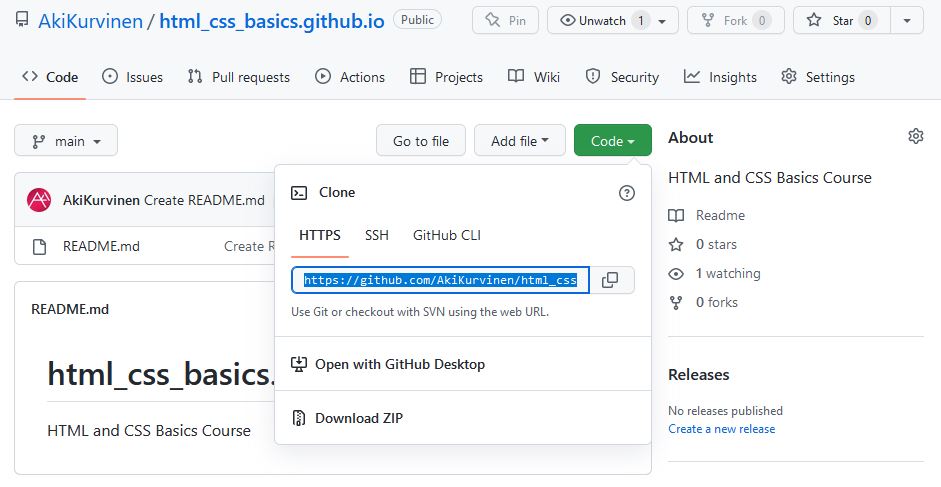
Task: Click the ZIP archive icon
Action: pyautogui.click(x=298, y=418)
